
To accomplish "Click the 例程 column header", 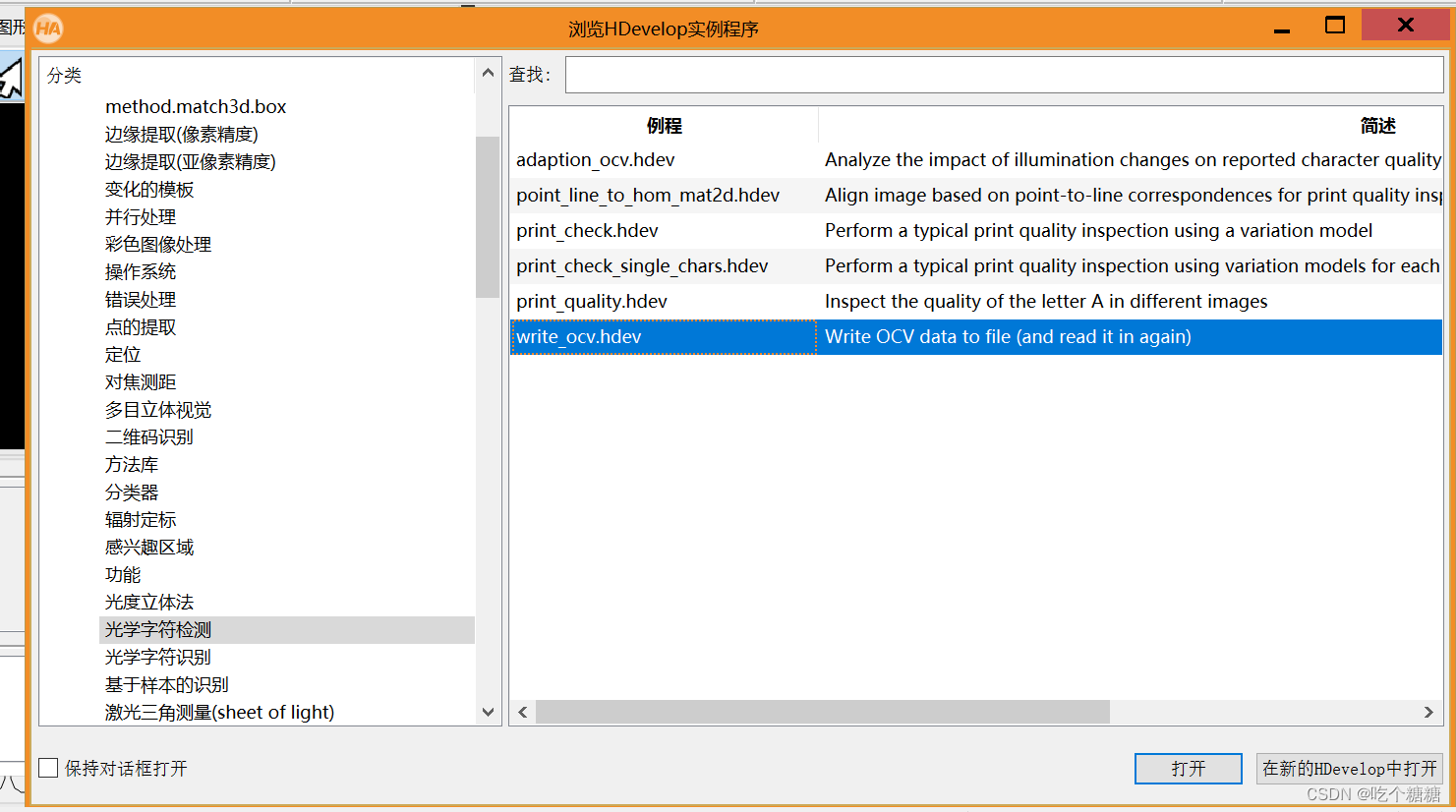I will click(664, 125).
